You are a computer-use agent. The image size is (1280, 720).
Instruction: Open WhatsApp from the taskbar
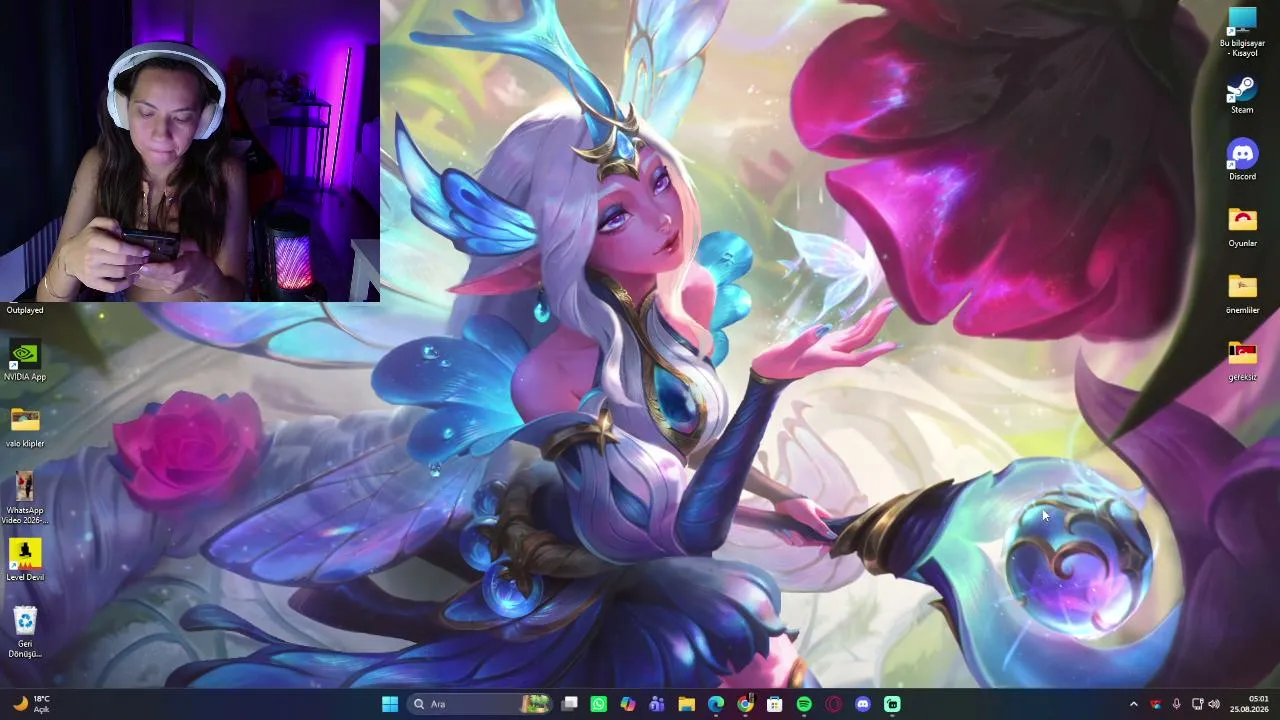coord(599,704)
